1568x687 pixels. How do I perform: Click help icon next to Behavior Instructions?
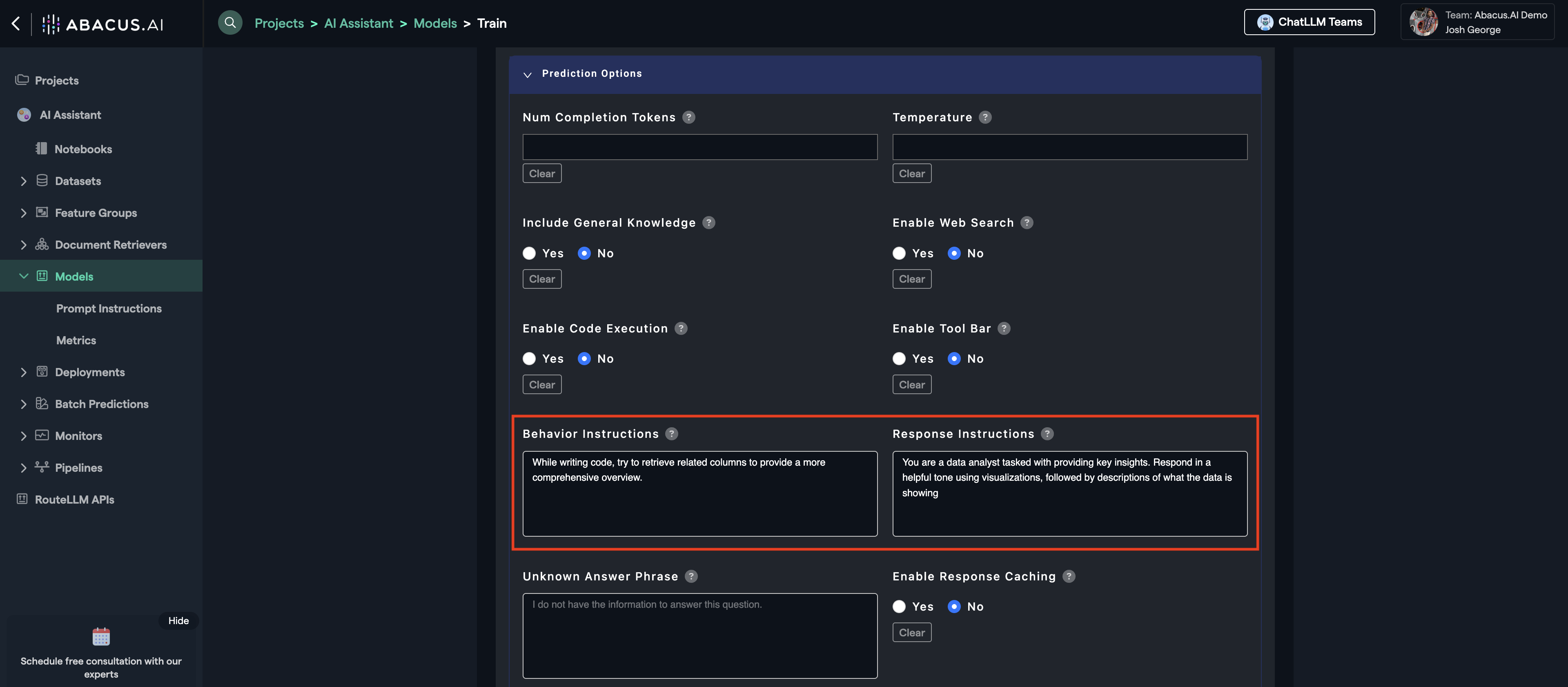pos(671,434)
